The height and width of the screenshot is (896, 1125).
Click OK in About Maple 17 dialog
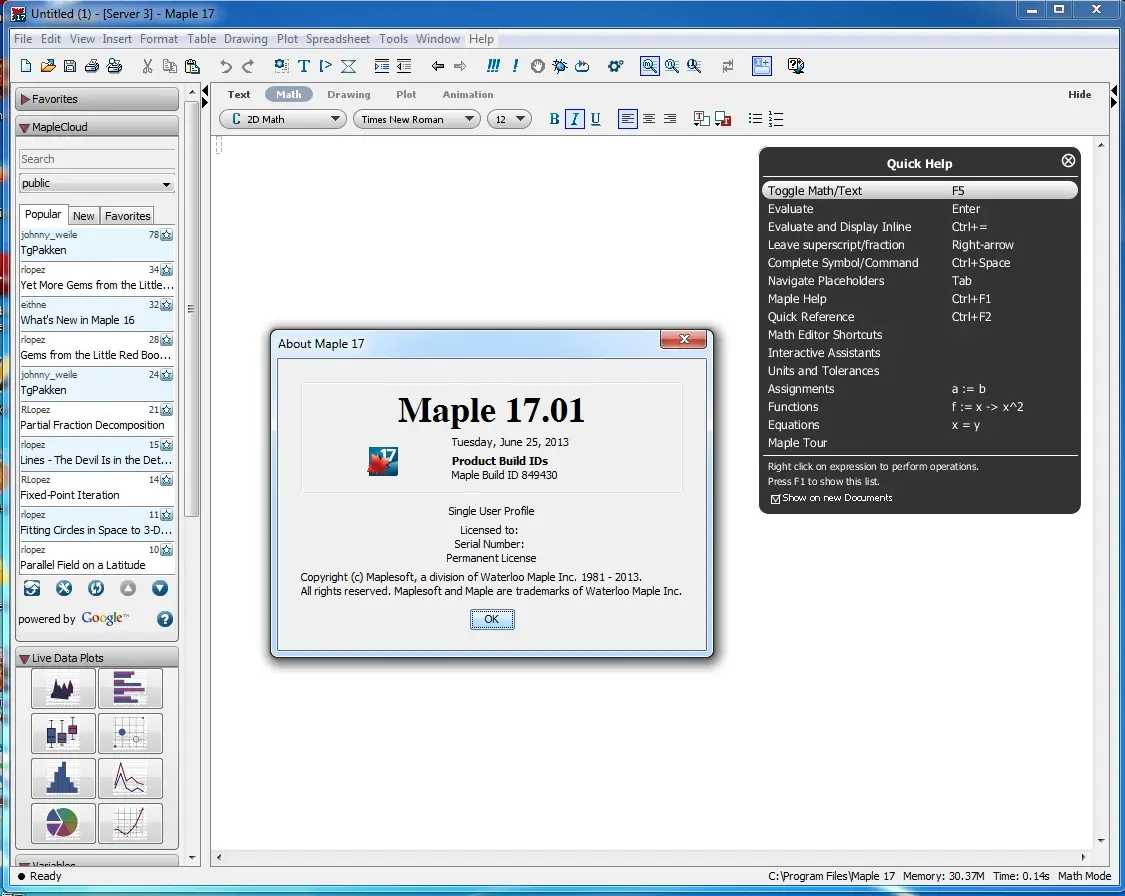pos(491,619)
